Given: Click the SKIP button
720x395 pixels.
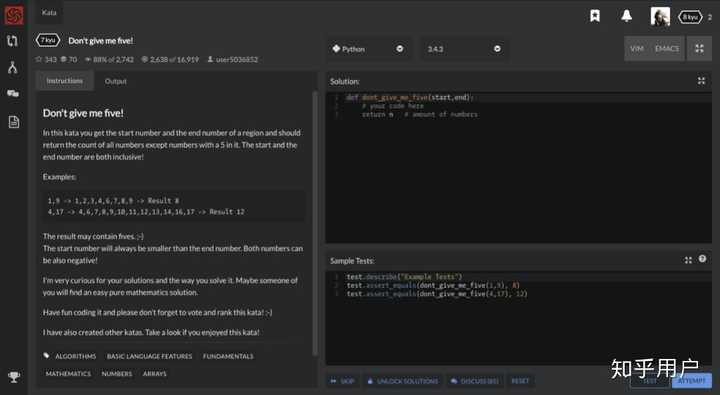Looking at the screenshot, I should click(x=342, y=381).
